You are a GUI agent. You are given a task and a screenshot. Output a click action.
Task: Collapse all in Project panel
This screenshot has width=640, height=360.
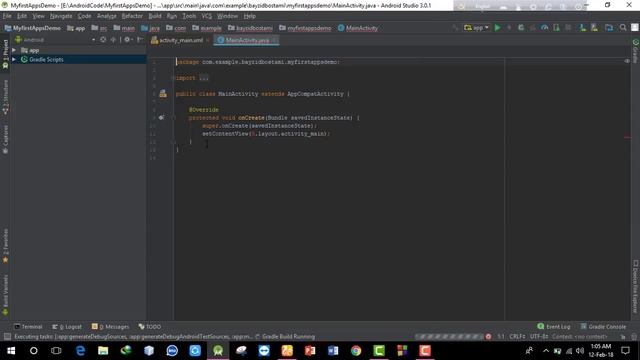(x=113, y=40)
